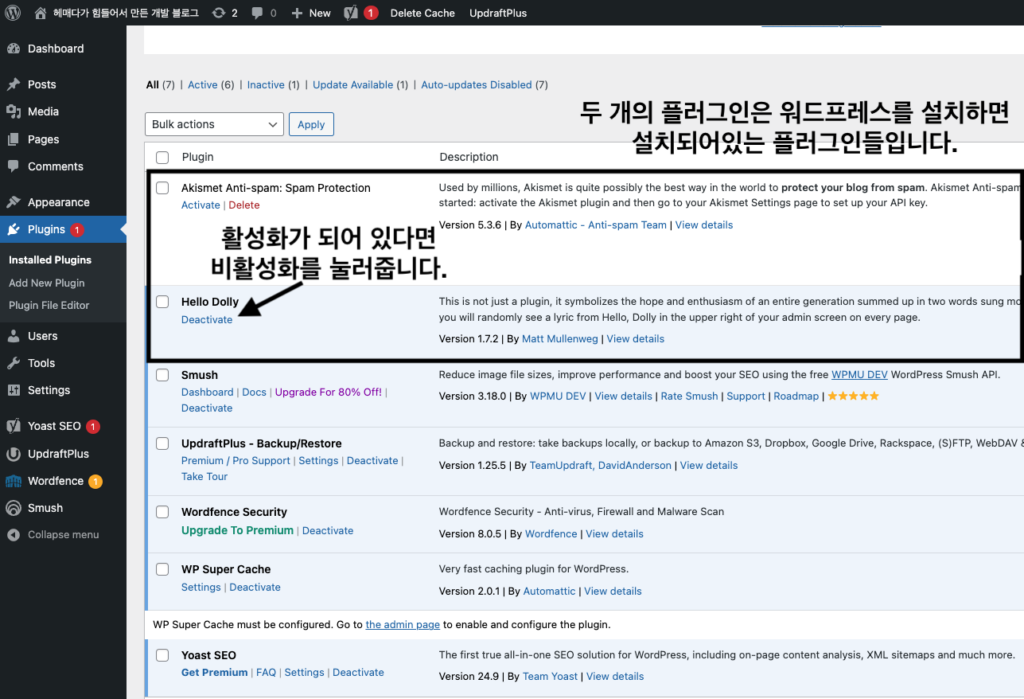Click Wordfence Upgrade To Premium
The width and height of the screenshot is (1024, 699).
click(238, 530)
